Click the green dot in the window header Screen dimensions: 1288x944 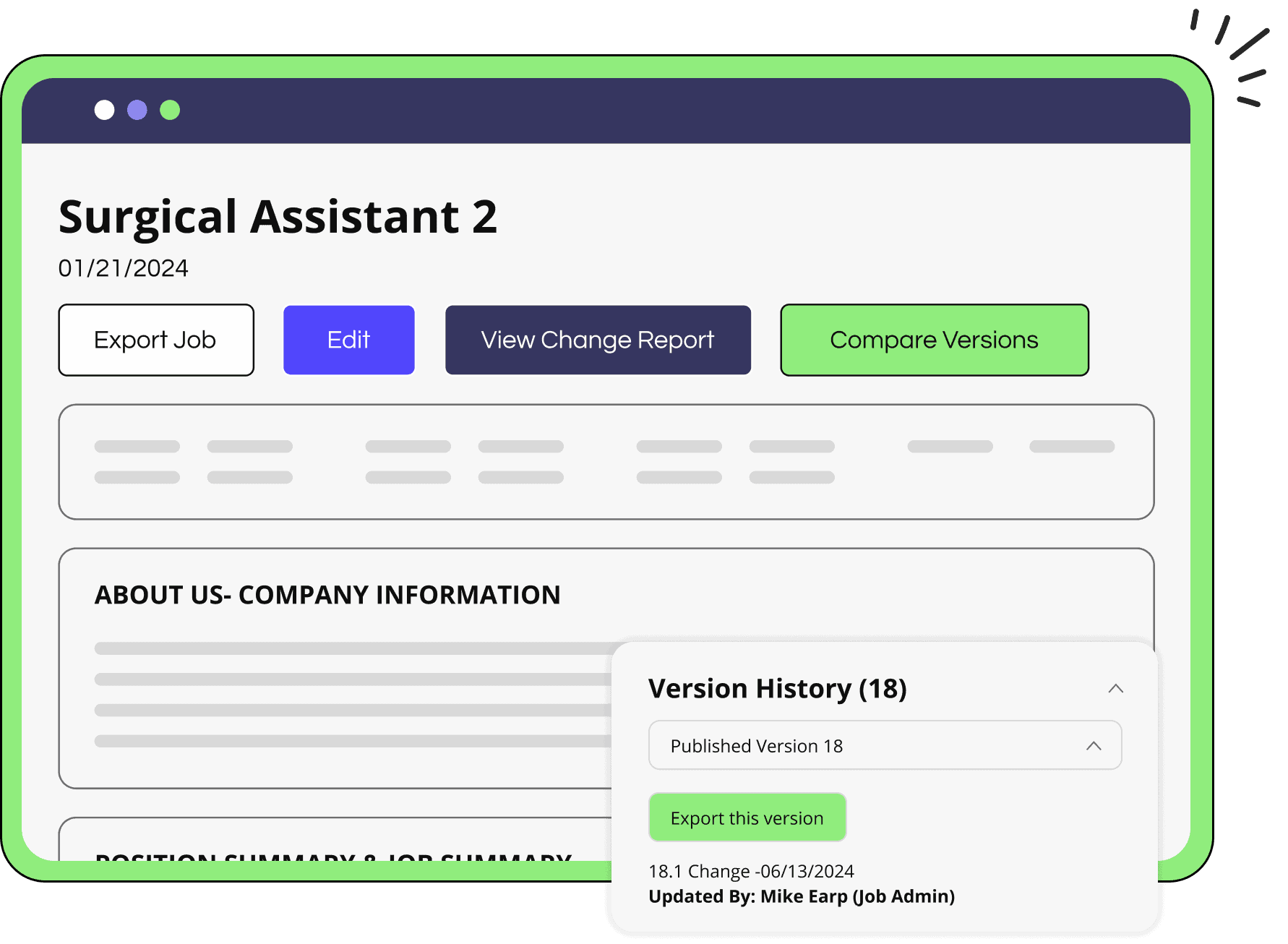[170, 110]
